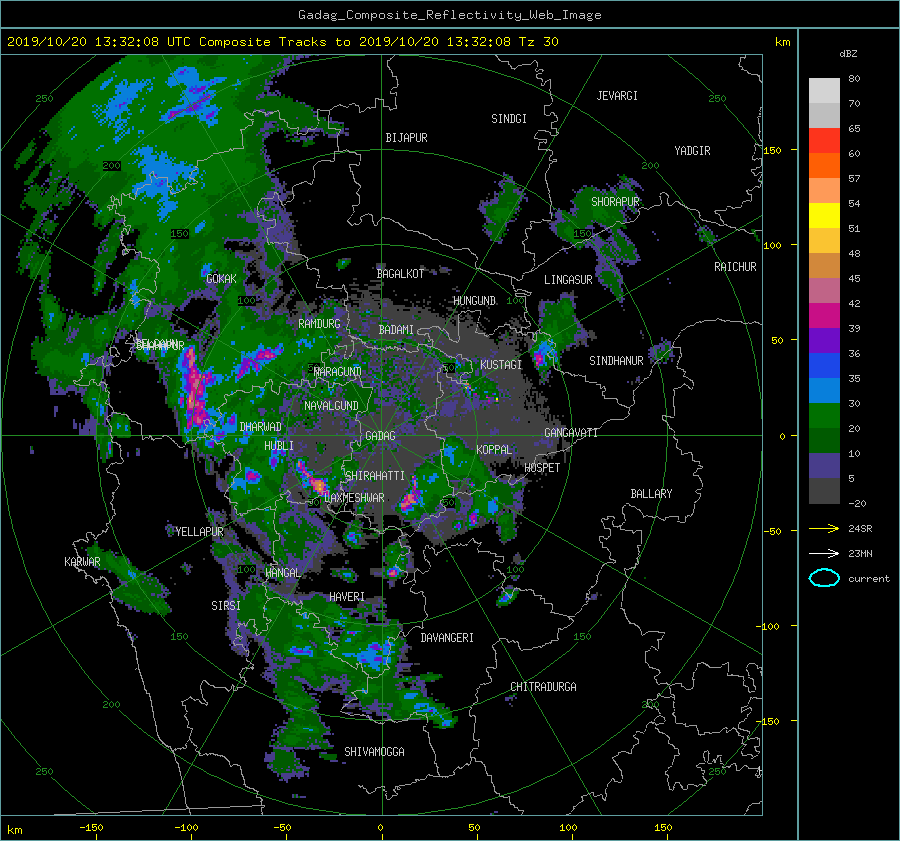Click the DAVANGERI city label
Viewport: 900px width, 841px height.
pos(447,638)
